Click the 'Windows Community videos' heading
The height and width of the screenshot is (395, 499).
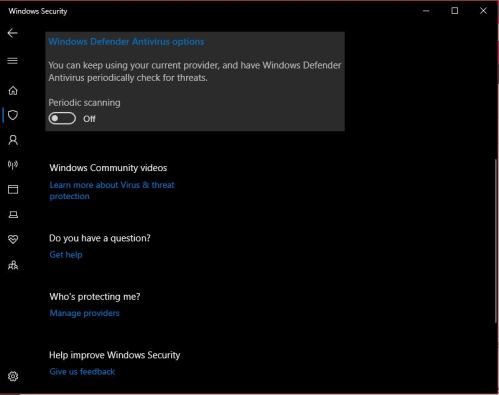point(108,168)
